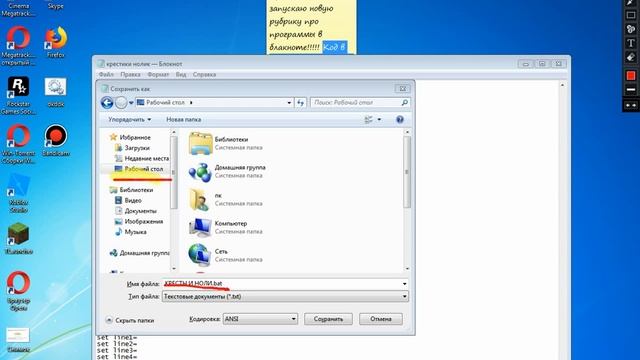Close the 'Сохранить как' dialog
This screenshot has width=640, height=360.
[x=402, y=89]
